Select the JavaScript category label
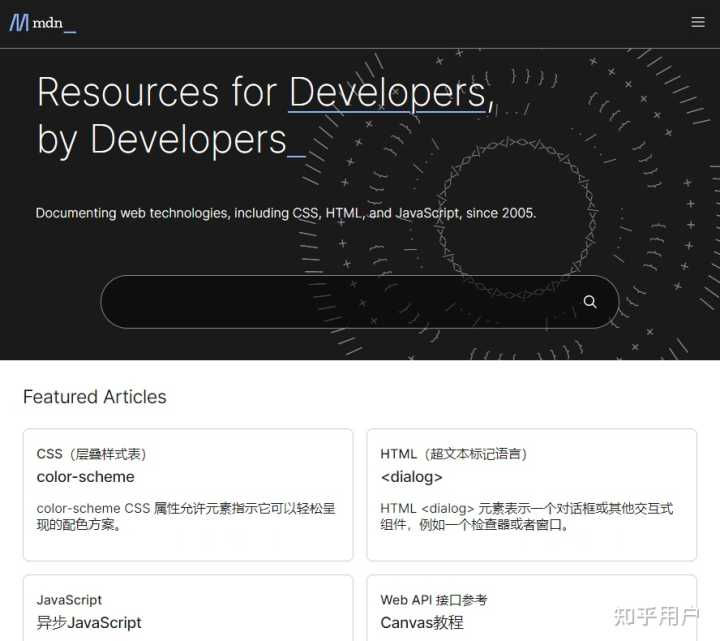Screen dimensions: 720x641 [69, 600]
